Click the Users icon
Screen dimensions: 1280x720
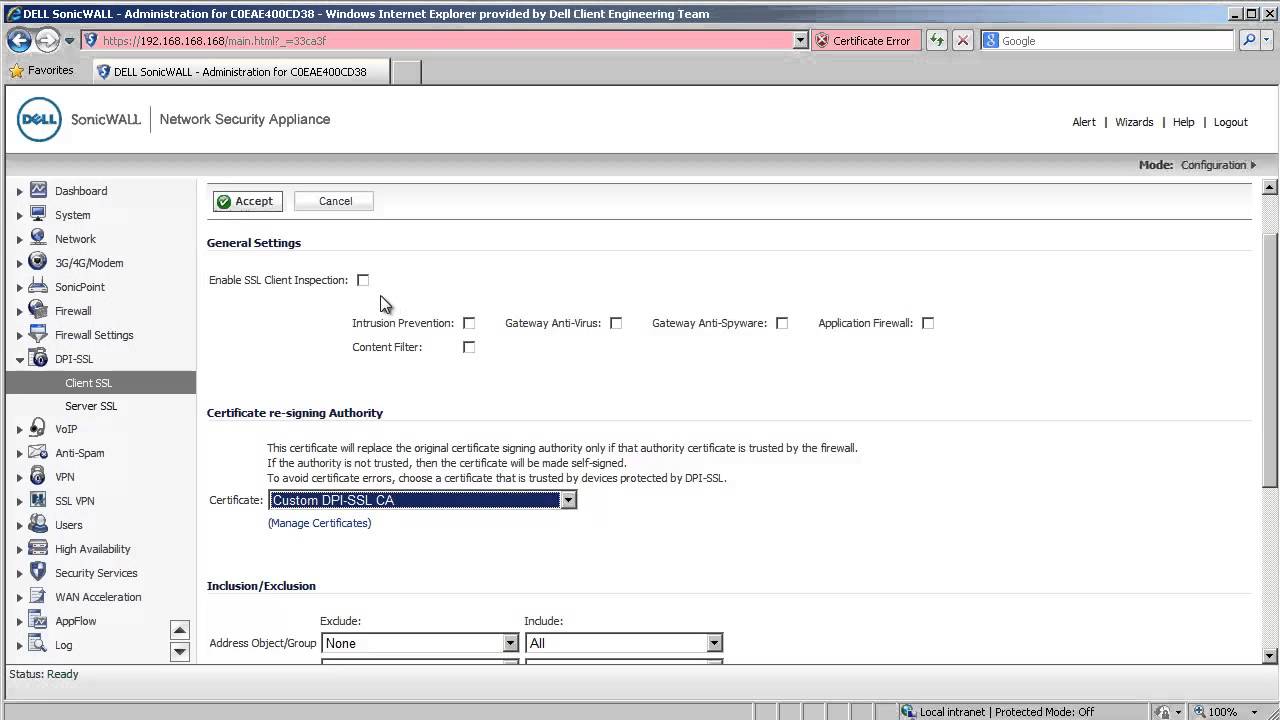click(x=38, y=524)
